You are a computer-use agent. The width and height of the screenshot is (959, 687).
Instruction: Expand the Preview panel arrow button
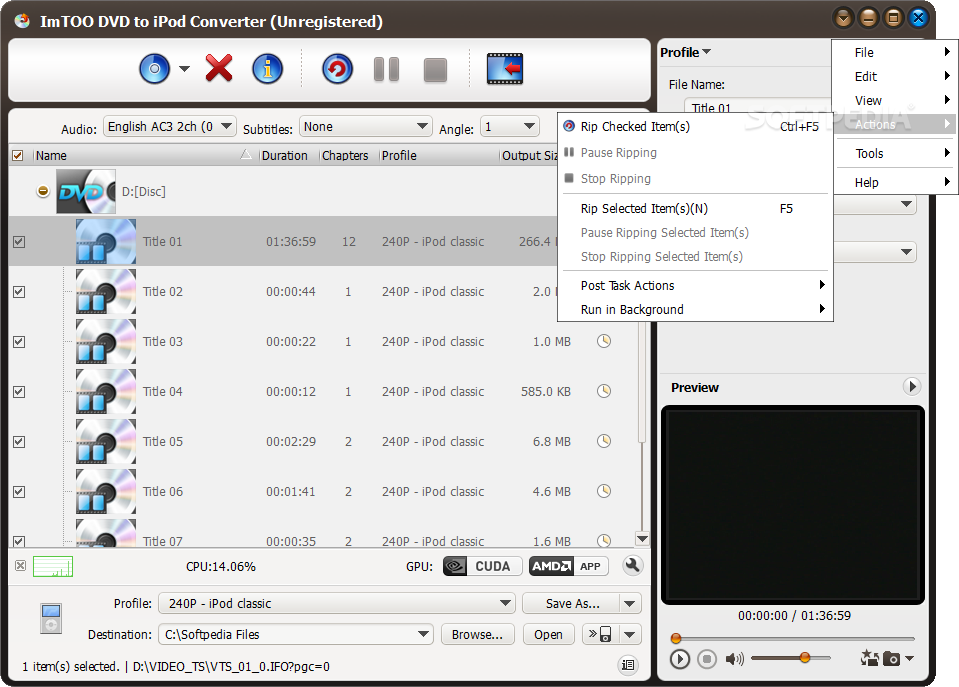912,386
